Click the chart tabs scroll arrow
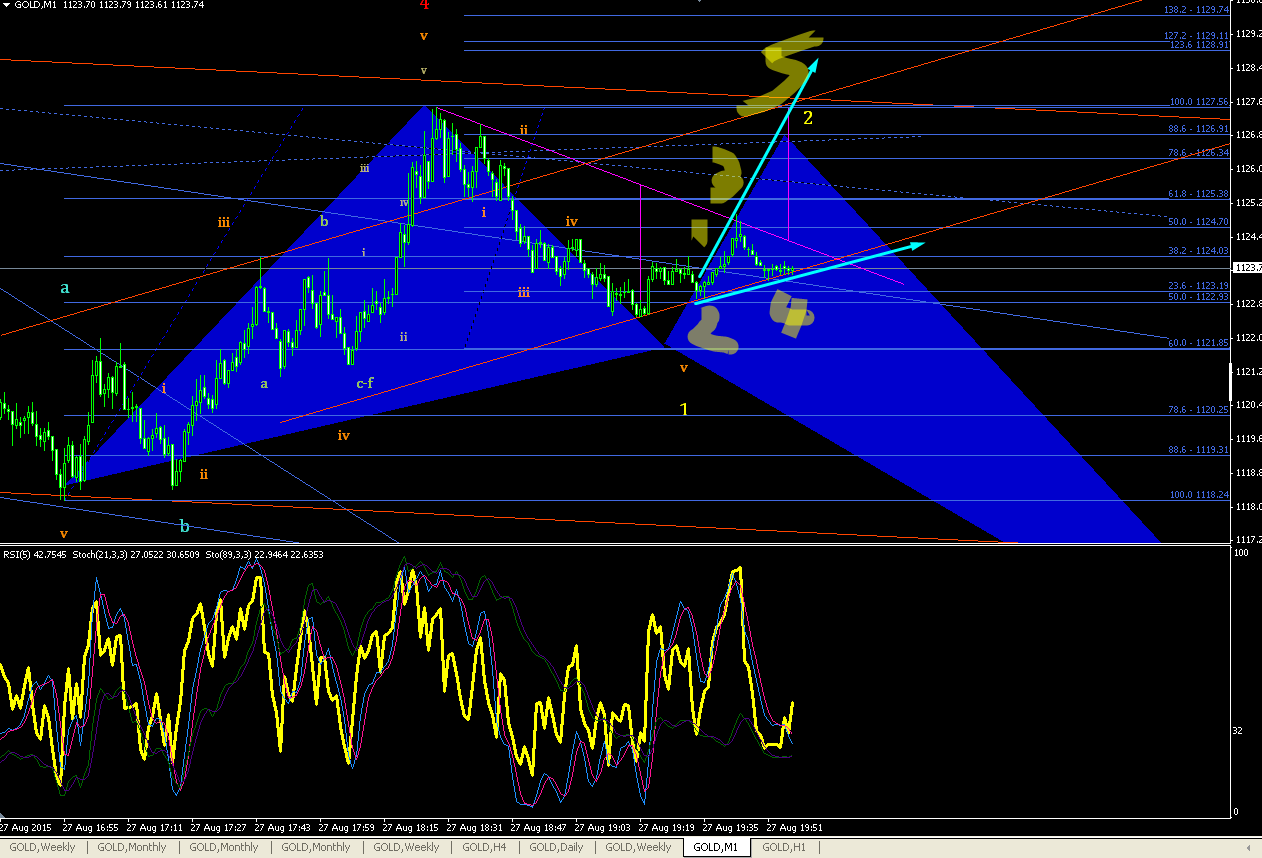This screenshot has width=1262, height=858. click(x=1247, y=847)
